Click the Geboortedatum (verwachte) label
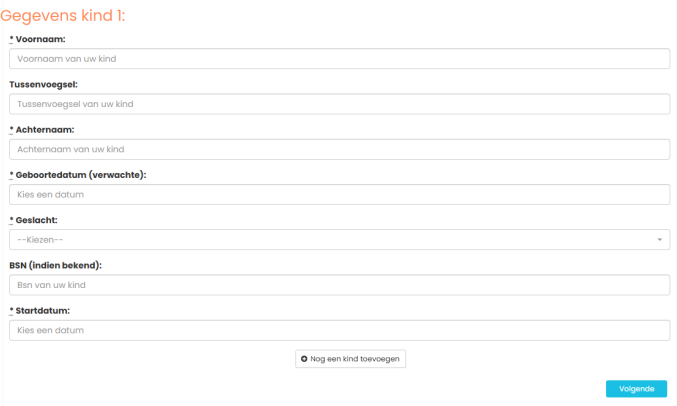The height and width of the screenshot is (406, 677). click(x=81, y=175)
